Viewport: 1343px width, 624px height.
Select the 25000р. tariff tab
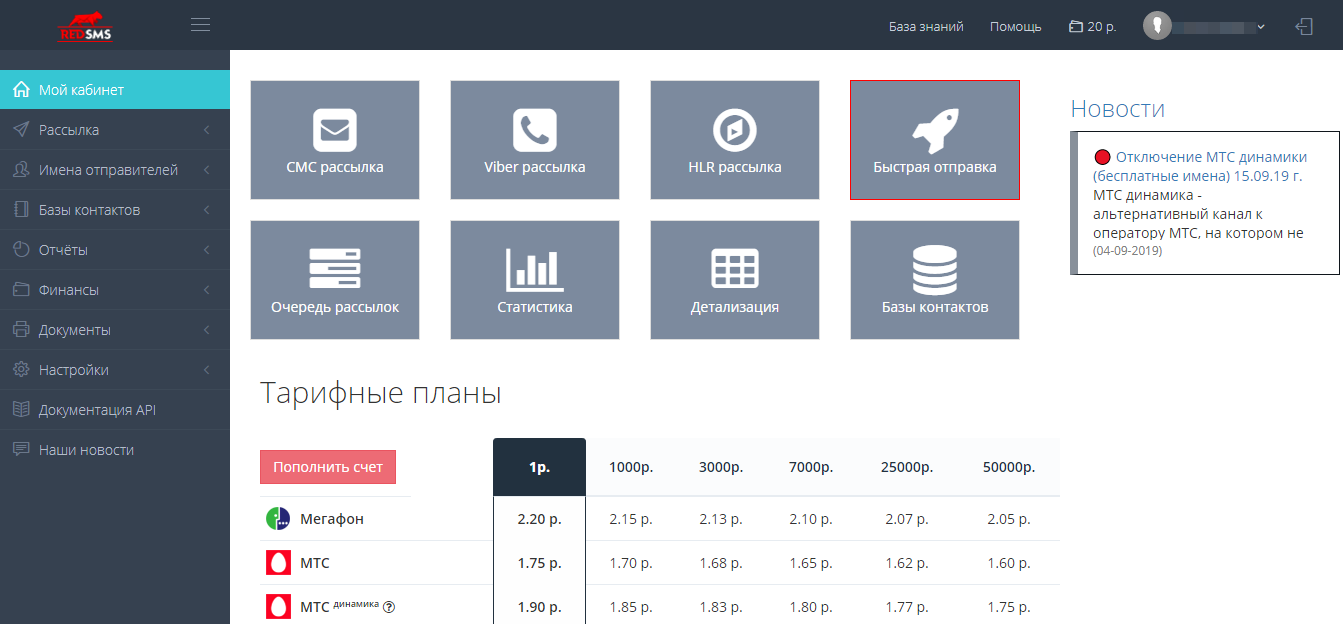point(907,467)
